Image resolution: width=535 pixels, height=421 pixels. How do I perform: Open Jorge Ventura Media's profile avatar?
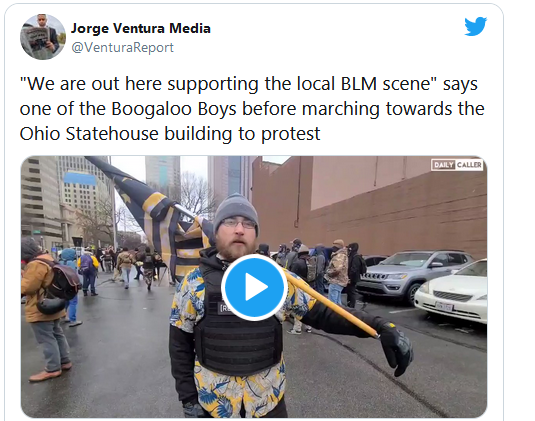[x=43, y=37]
